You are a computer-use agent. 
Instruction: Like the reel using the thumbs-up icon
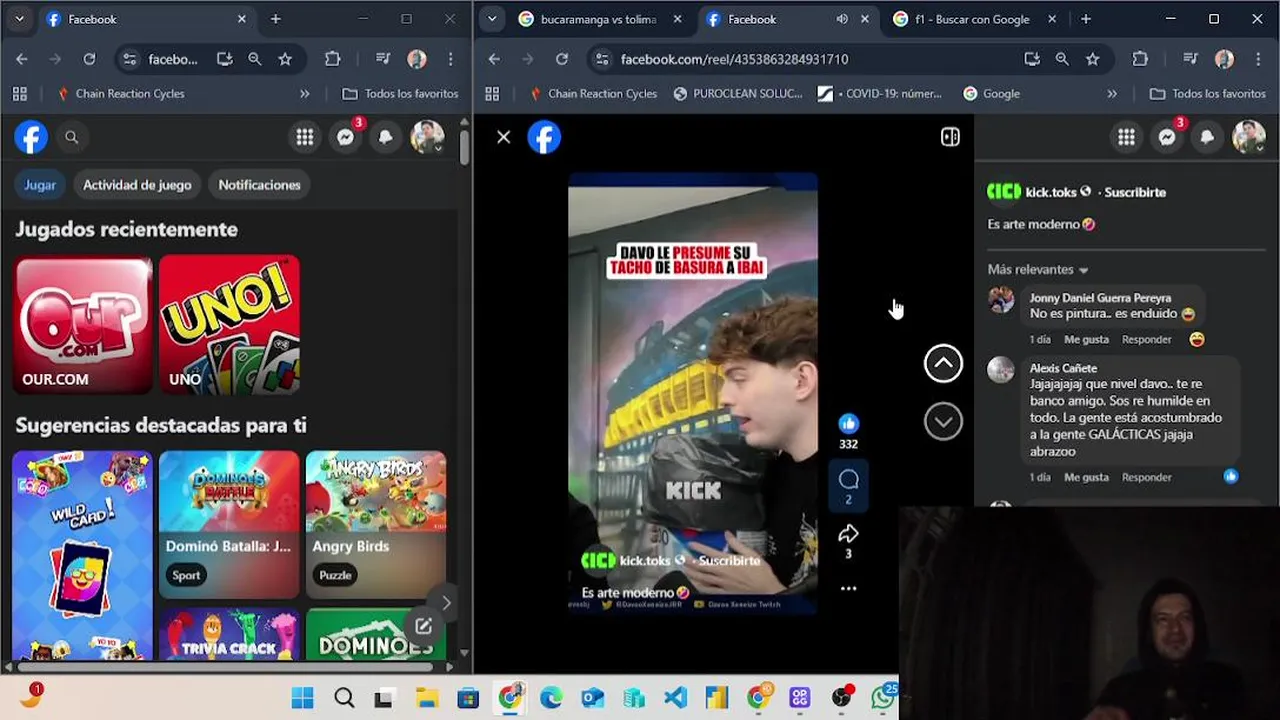point(848,424)
